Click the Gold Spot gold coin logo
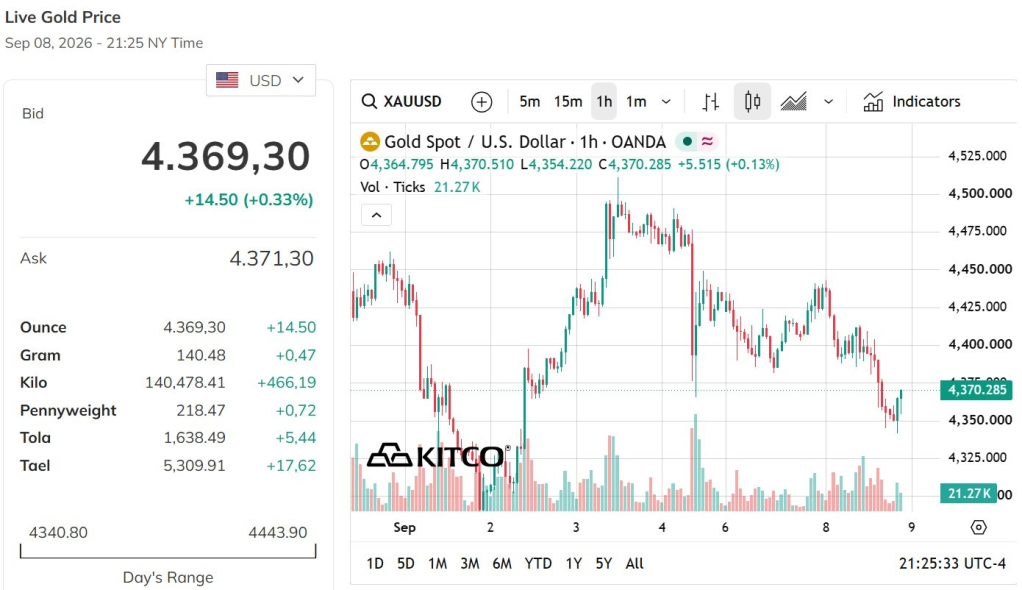This screenshot has height=590, width=1022. (370, 141)
